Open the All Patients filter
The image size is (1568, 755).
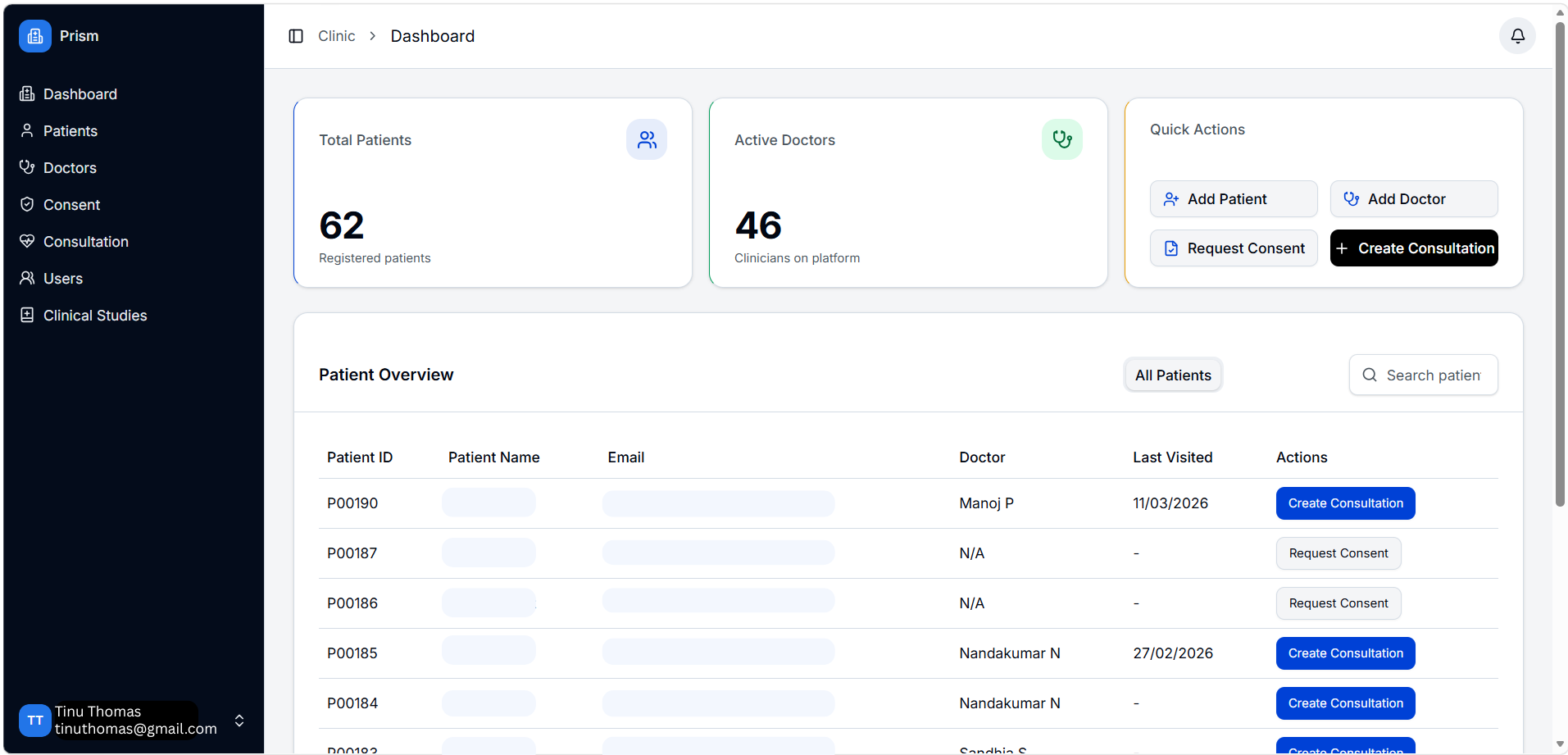click(1172, 375)
